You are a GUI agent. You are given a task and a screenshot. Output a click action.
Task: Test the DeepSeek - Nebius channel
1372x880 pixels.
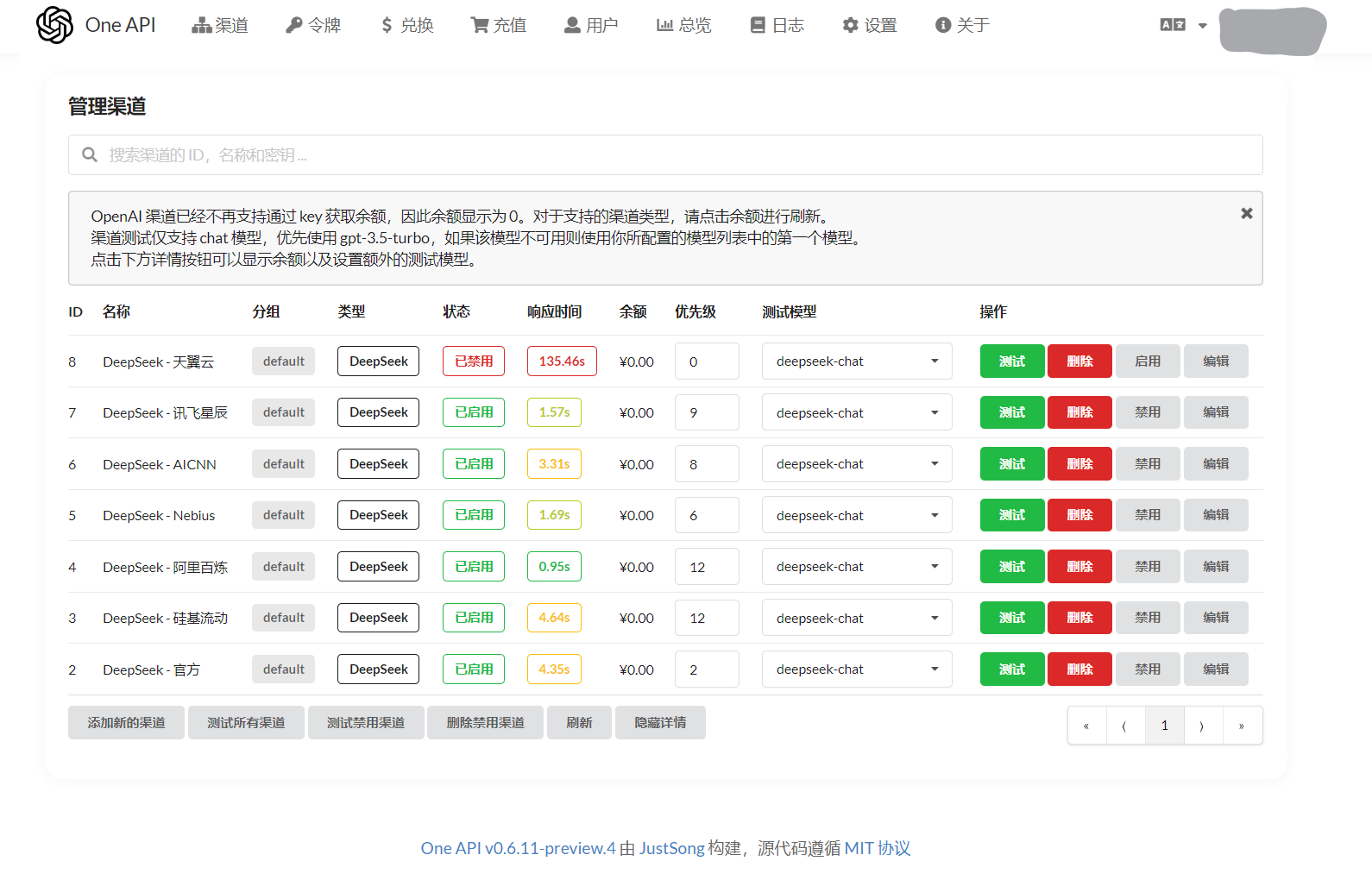click(x=1011, y=515)
